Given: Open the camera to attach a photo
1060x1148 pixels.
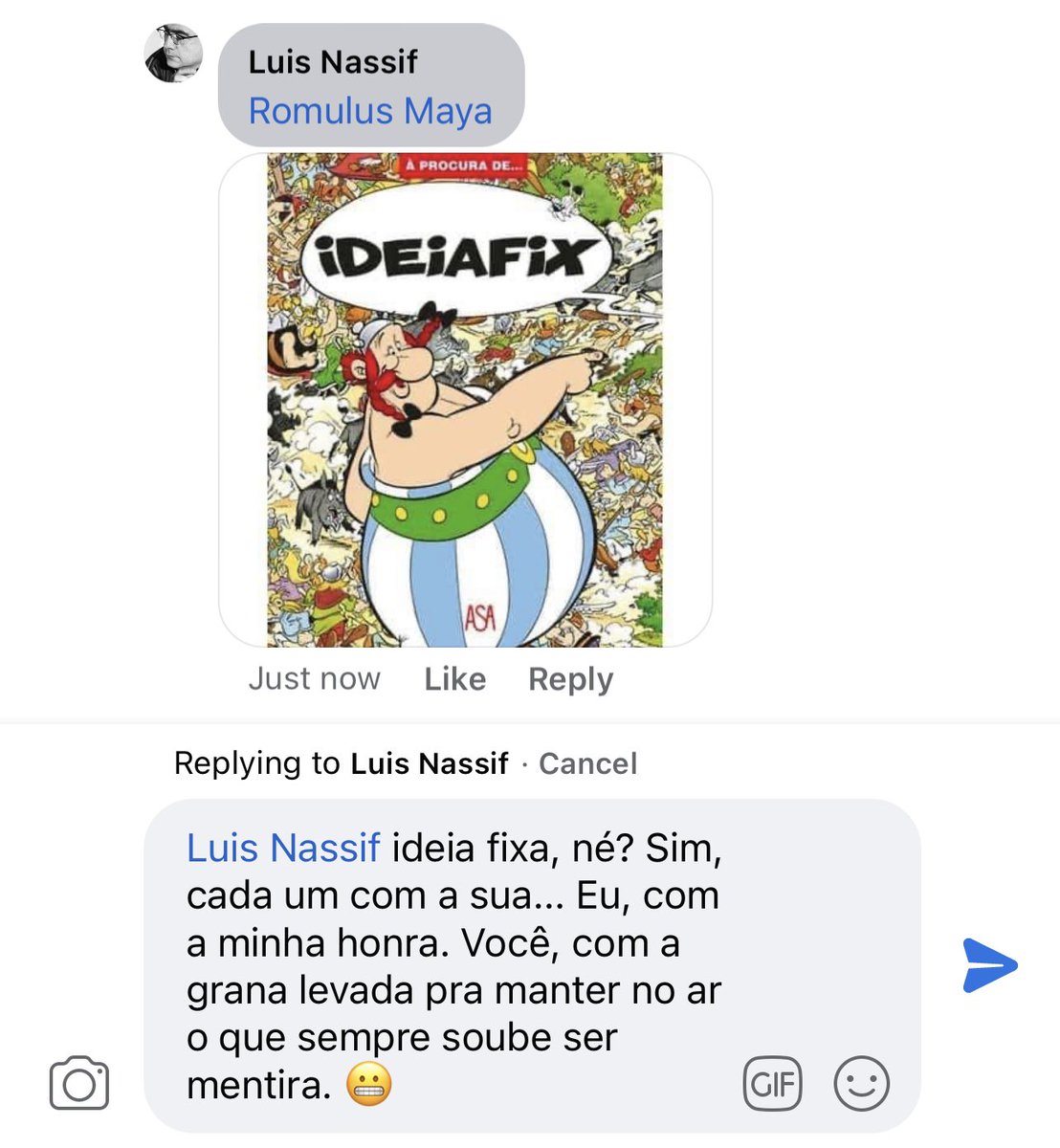Looking at the screenshot, I should click(79, 1083).
